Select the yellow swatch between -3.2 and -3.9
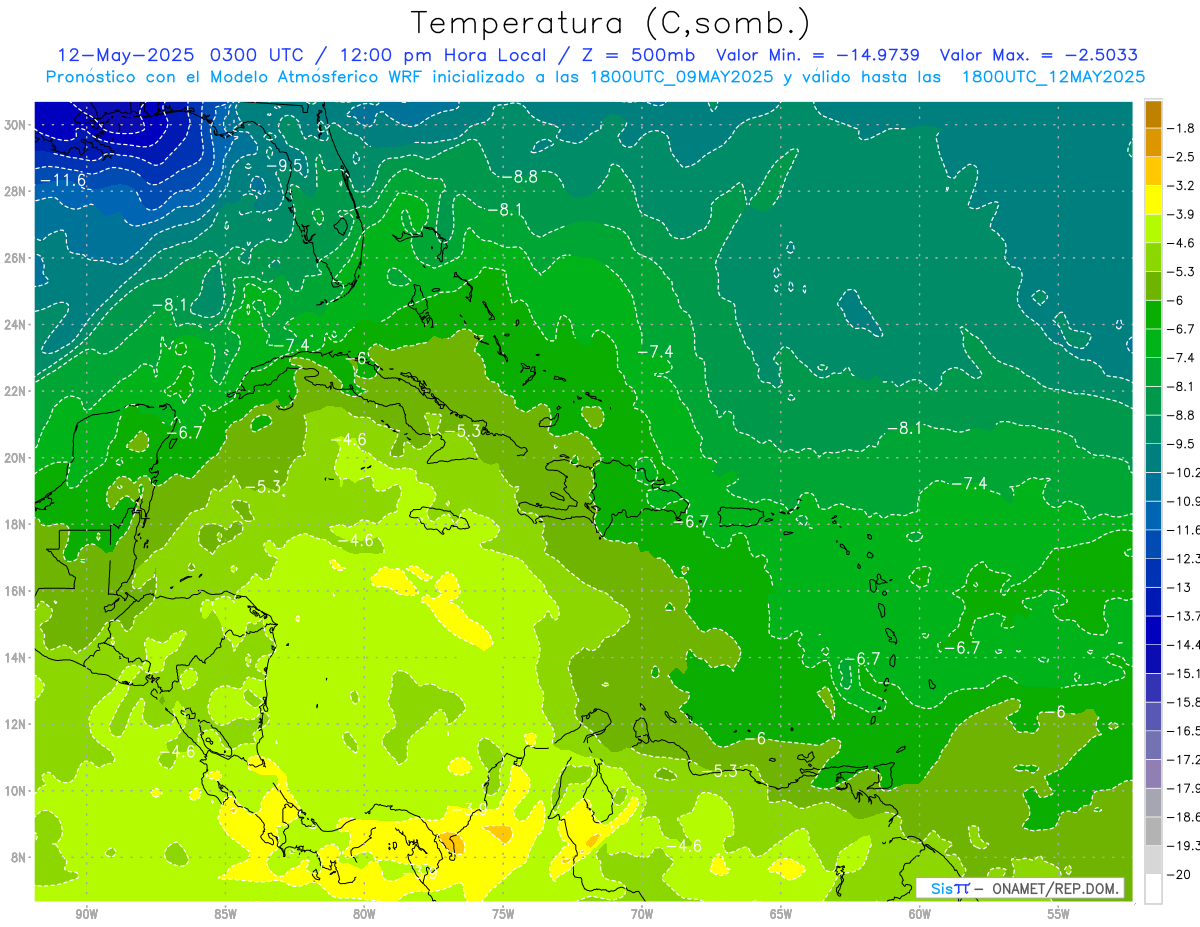Screen dimensions: 1200x927 point(1153,199)
